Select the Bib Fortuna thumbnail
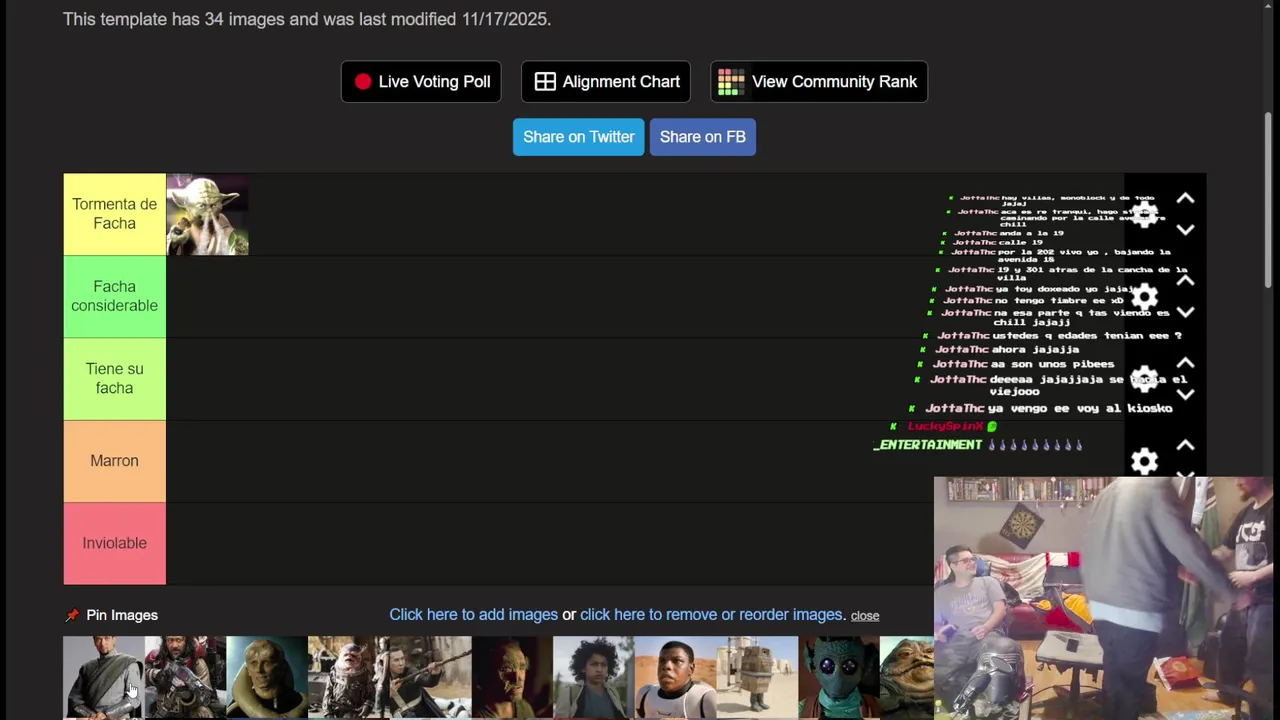 point(267,677)
